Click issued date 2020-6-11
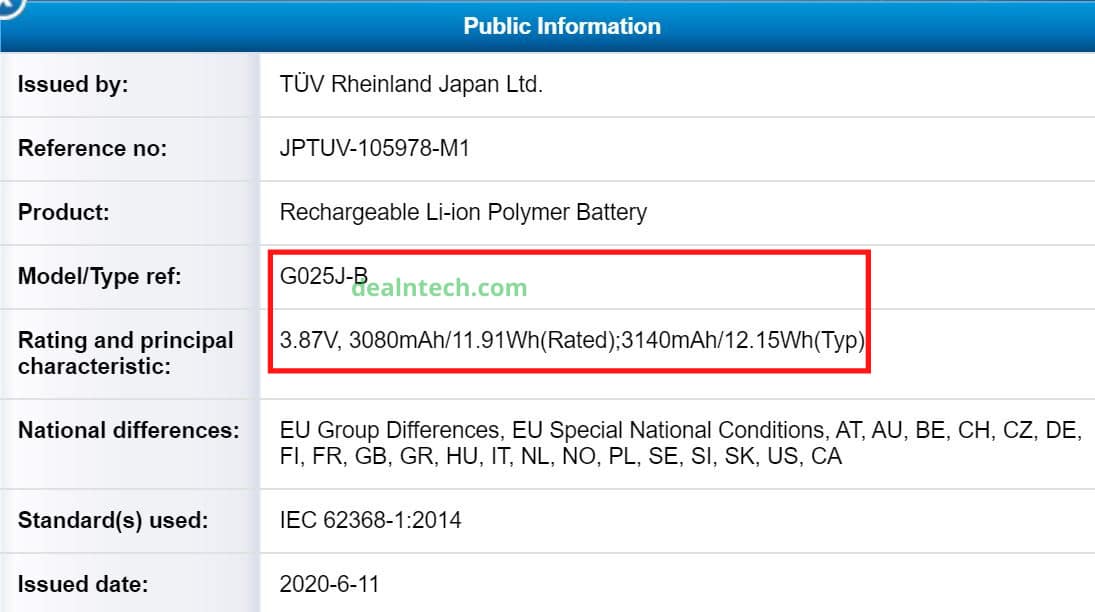Image resolution: width=1095 pixels, height=612 pixels. (x=329, y=584)
